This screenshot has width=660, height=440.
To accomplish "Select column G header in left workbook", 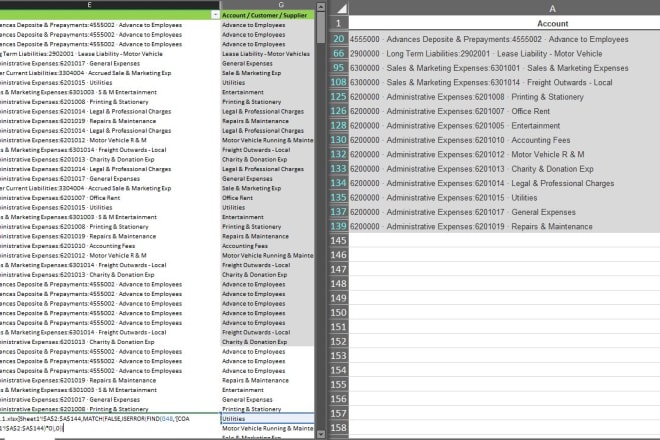I will pyautogui.click(x=281, y=5).
